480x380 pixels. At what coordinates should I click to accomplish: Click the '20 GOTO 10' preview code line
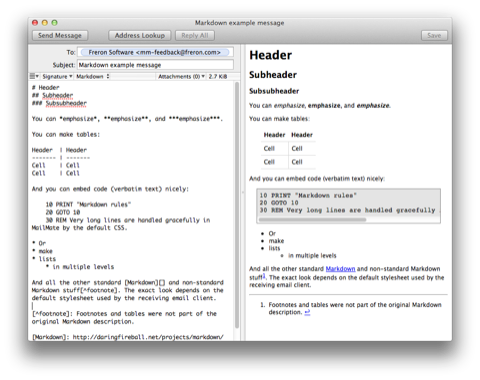click(279, 203)
